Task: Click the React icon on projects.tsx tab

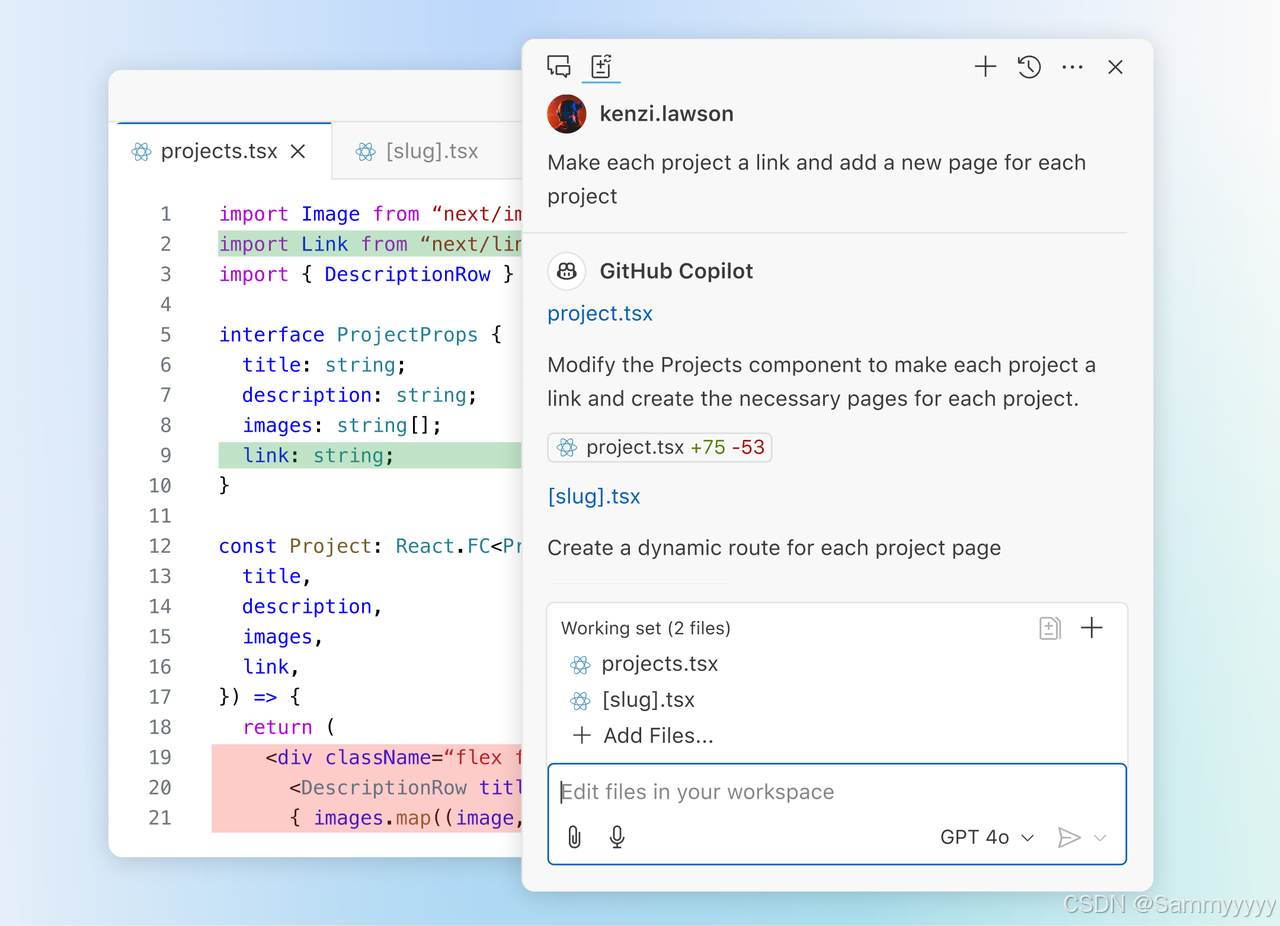Action: click(x=141, y=152)
